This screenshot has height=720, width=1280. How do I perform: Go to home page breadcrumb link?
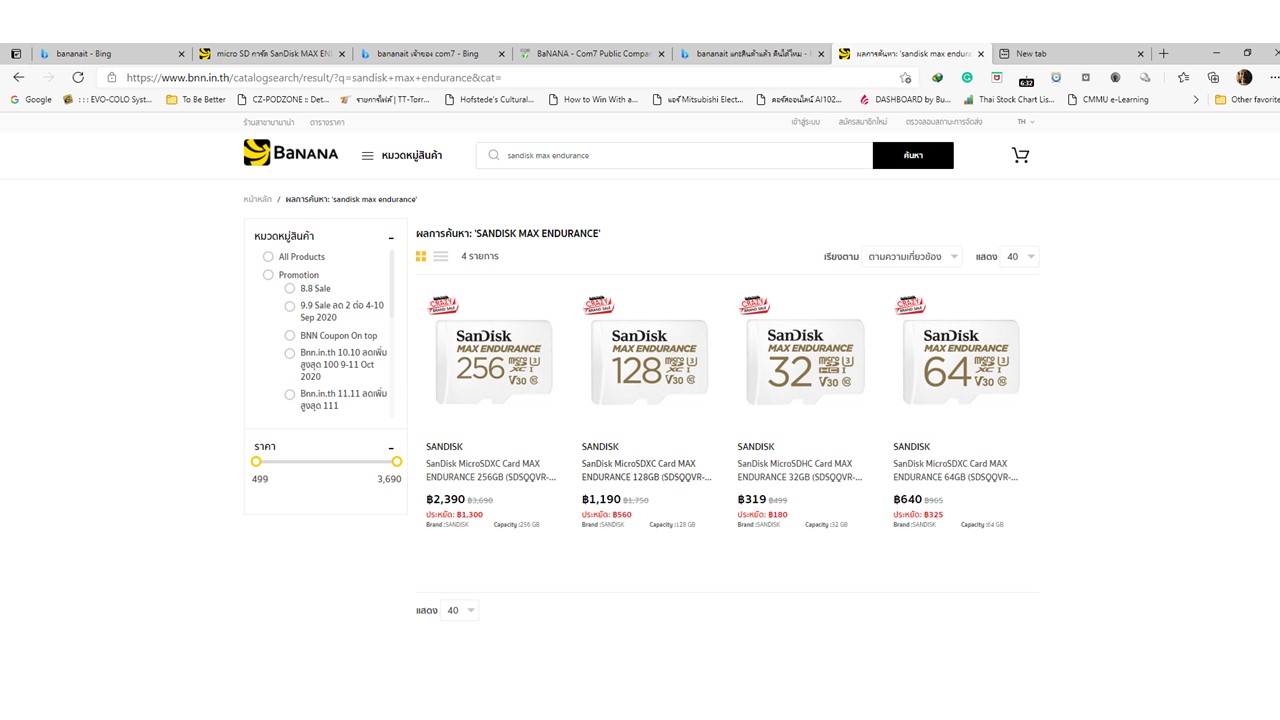pyautogui.click(x=257, y=199)
